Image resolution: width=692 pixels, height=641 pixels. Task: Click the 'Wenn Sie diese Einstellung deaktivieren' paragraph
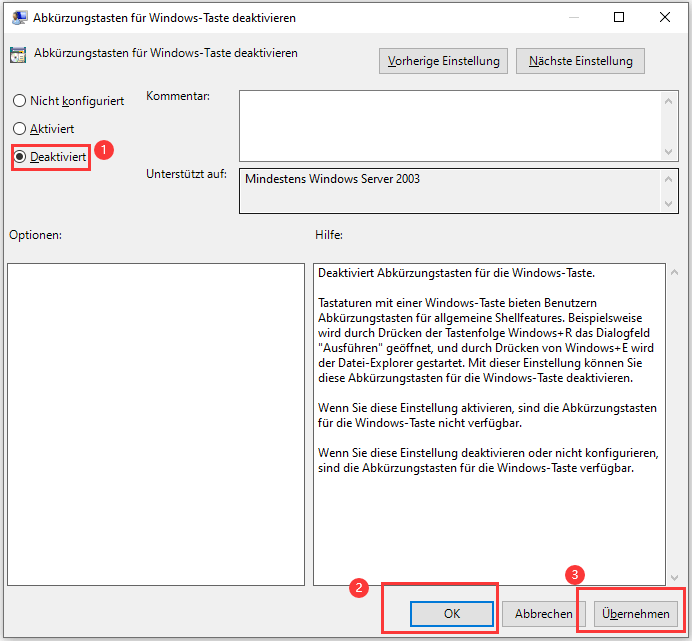point(488,460)
